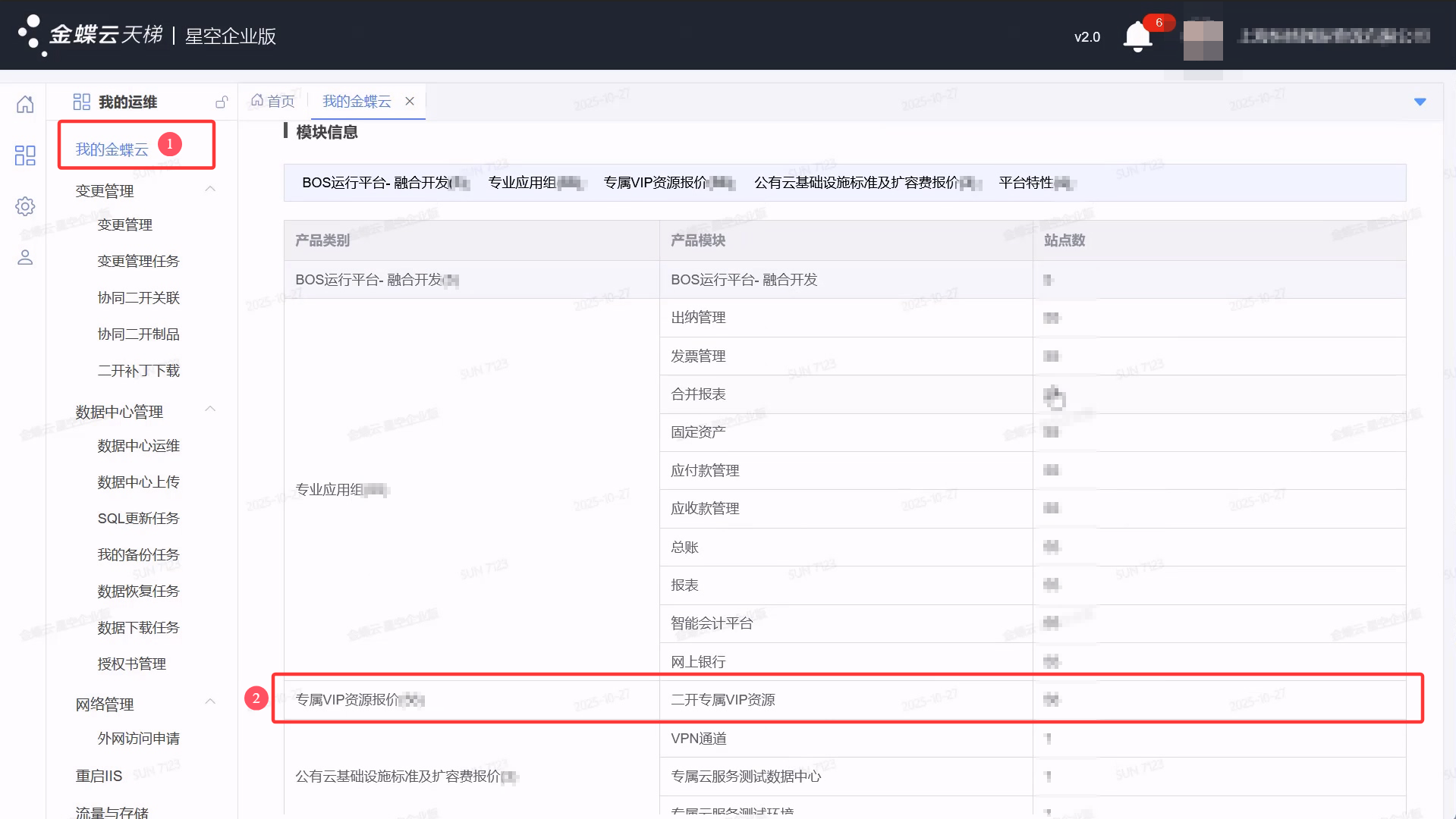This screenshot has height=819, width=1456.
Task: Click the user avatar in header
Action: tap(1203, 38)
